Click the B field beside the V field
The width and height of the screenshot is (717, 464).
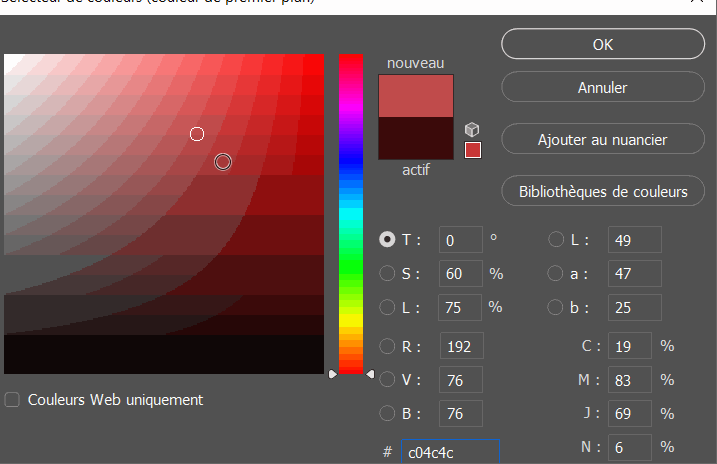tap(460, 413)
